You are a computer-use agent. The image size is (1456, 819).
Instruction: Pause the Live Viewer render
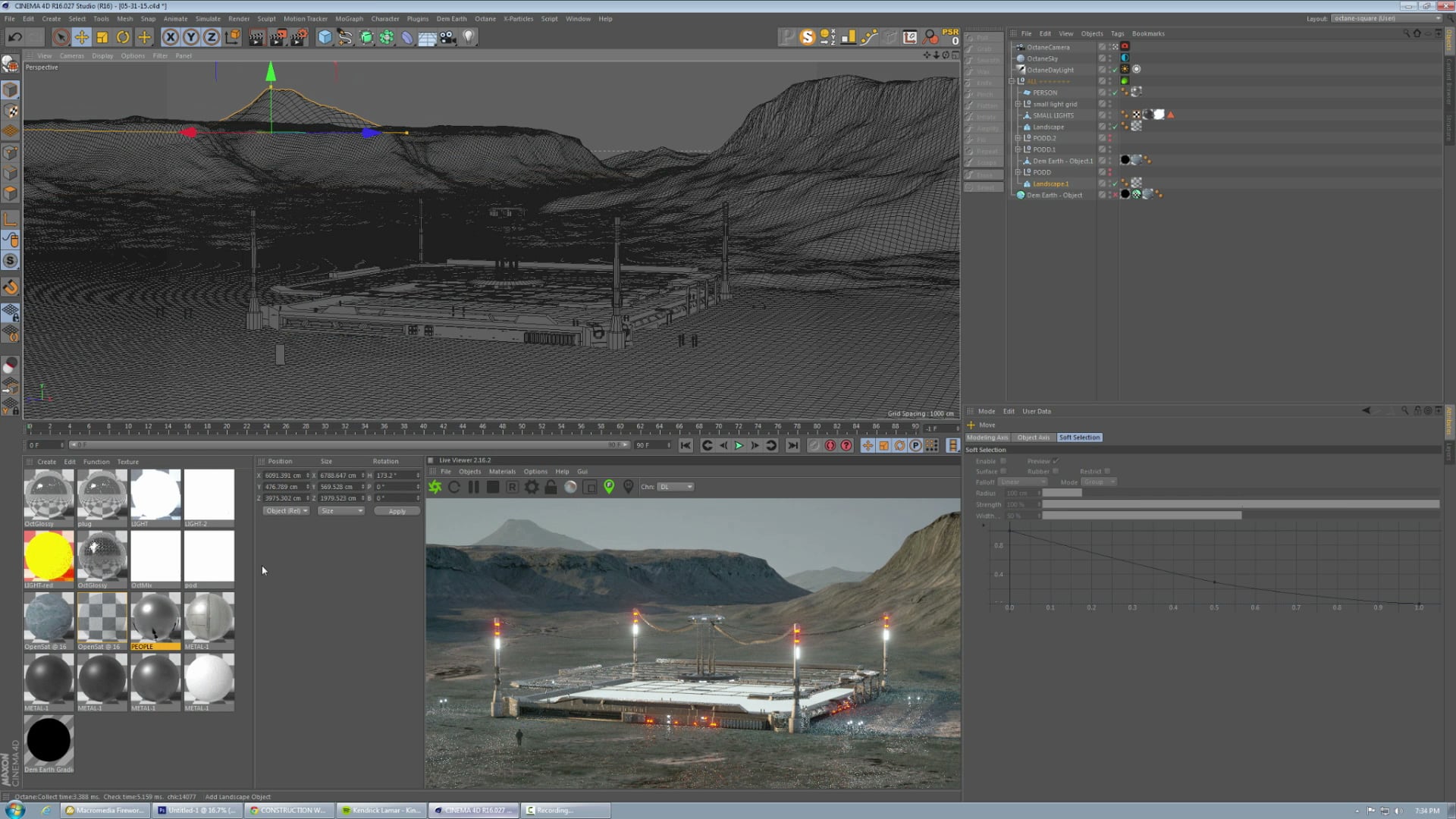pos(474,487)
